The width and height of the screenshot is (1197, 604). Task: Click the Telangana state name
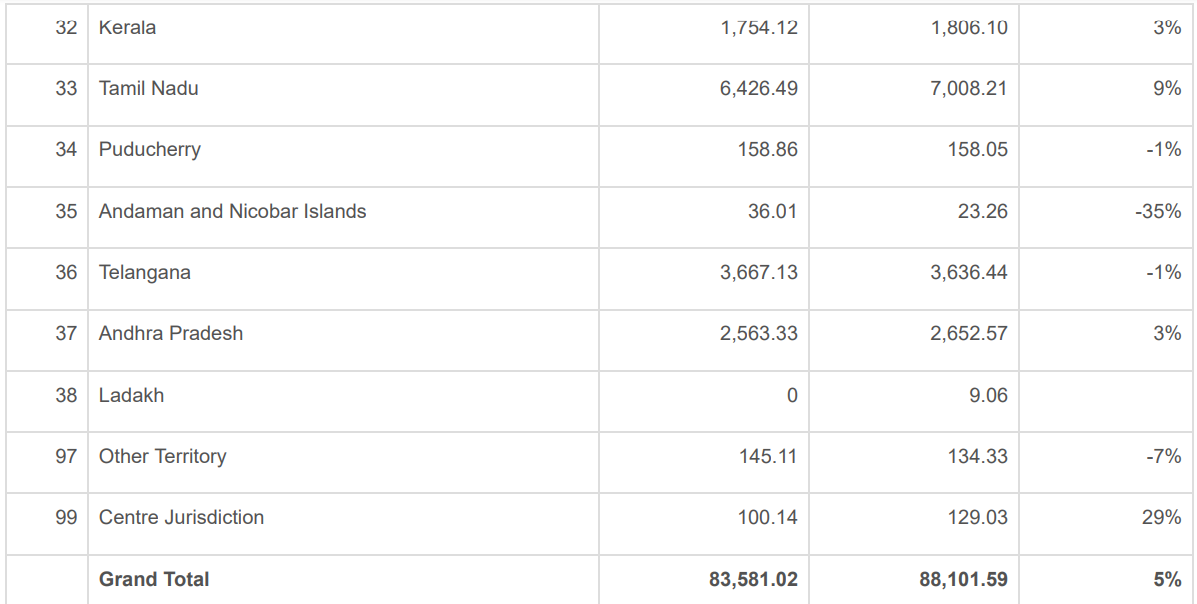tap(145, 272)
